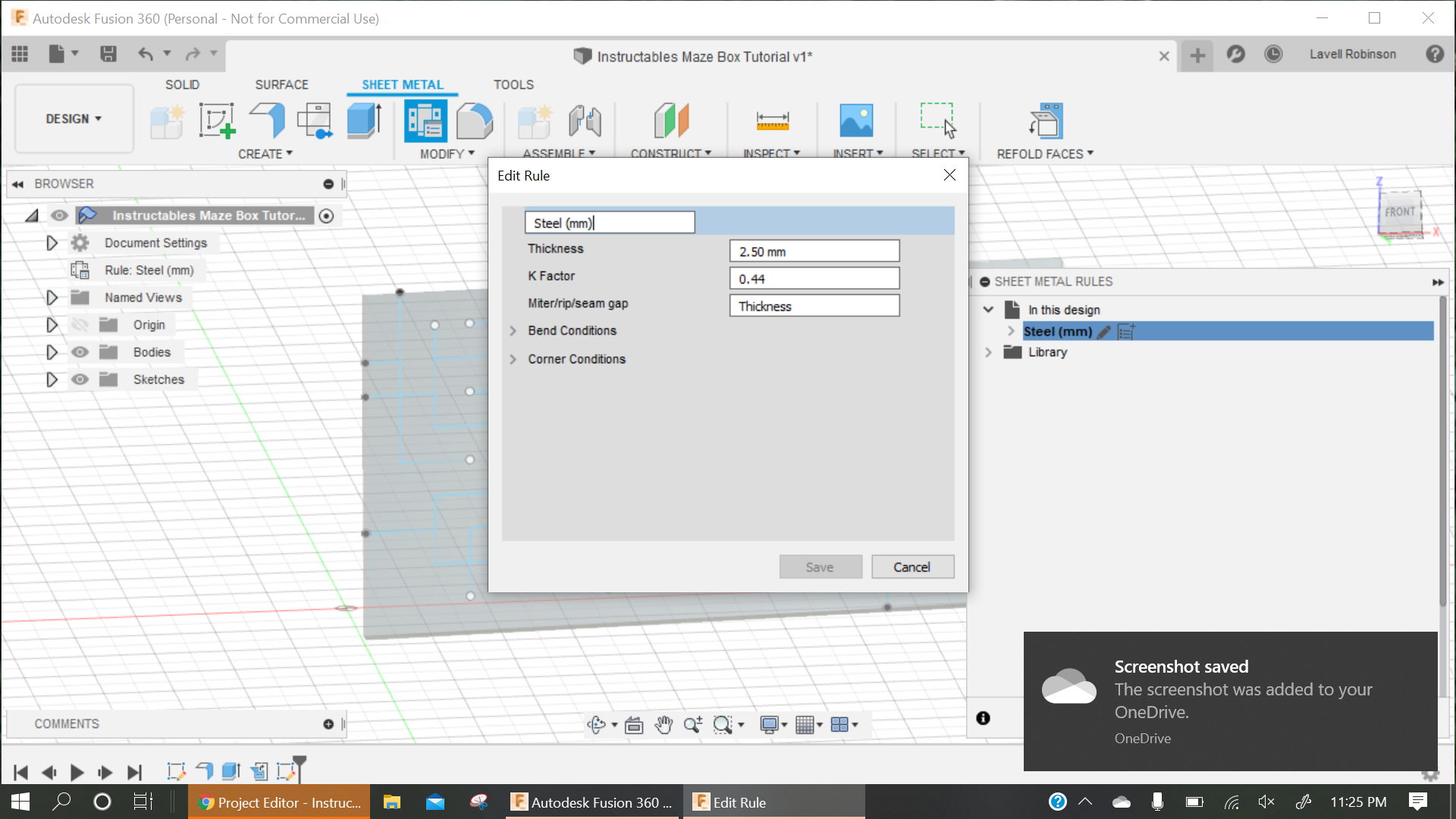Viewport: 1456px width, 819px height.
Task: Expand the Corner Conditions section
Action: (514, 359)
